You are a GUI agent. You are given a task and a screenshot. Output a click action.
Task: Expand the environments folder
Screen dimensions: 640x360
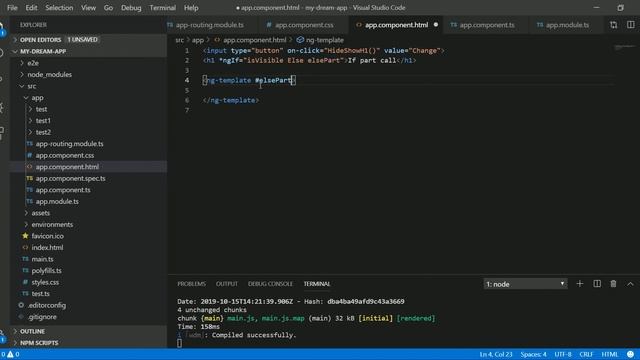click(88, 224)
